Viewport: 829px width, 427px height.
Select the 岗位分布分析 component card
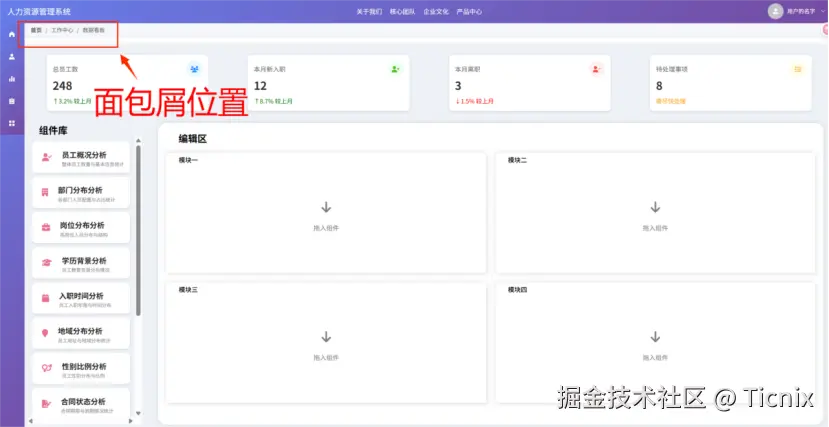pyautogui.click(x=81, y=228)
